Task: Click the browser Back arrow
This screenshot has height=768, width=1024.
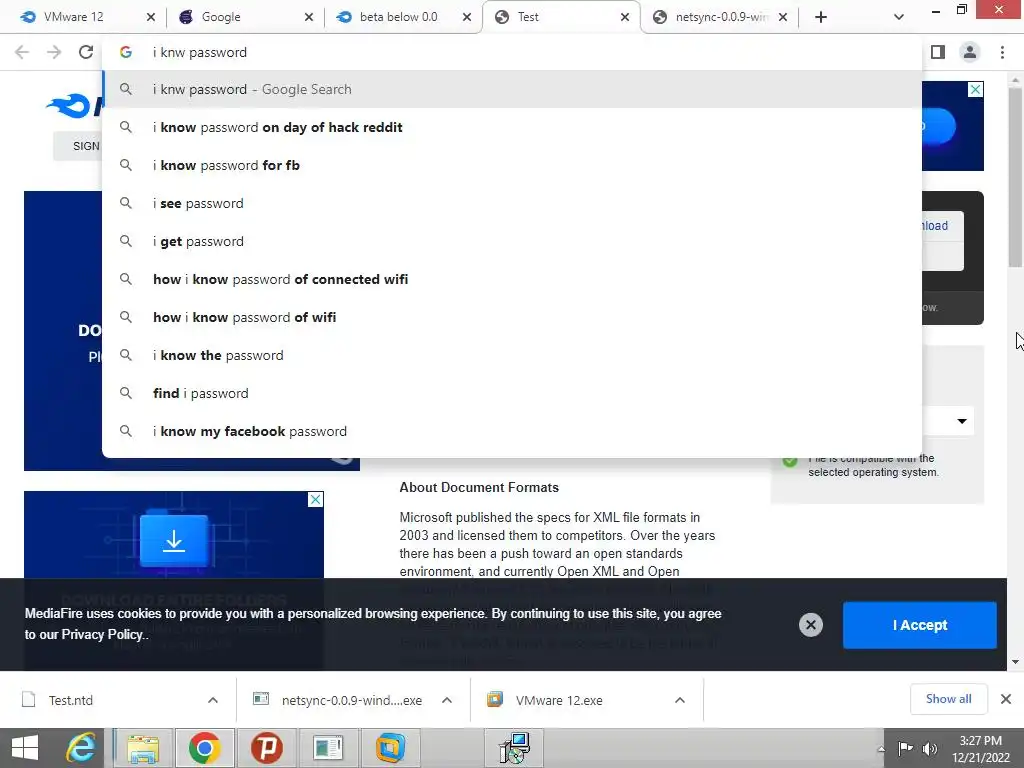Action: pyautogui.click(x=22, y=52)
